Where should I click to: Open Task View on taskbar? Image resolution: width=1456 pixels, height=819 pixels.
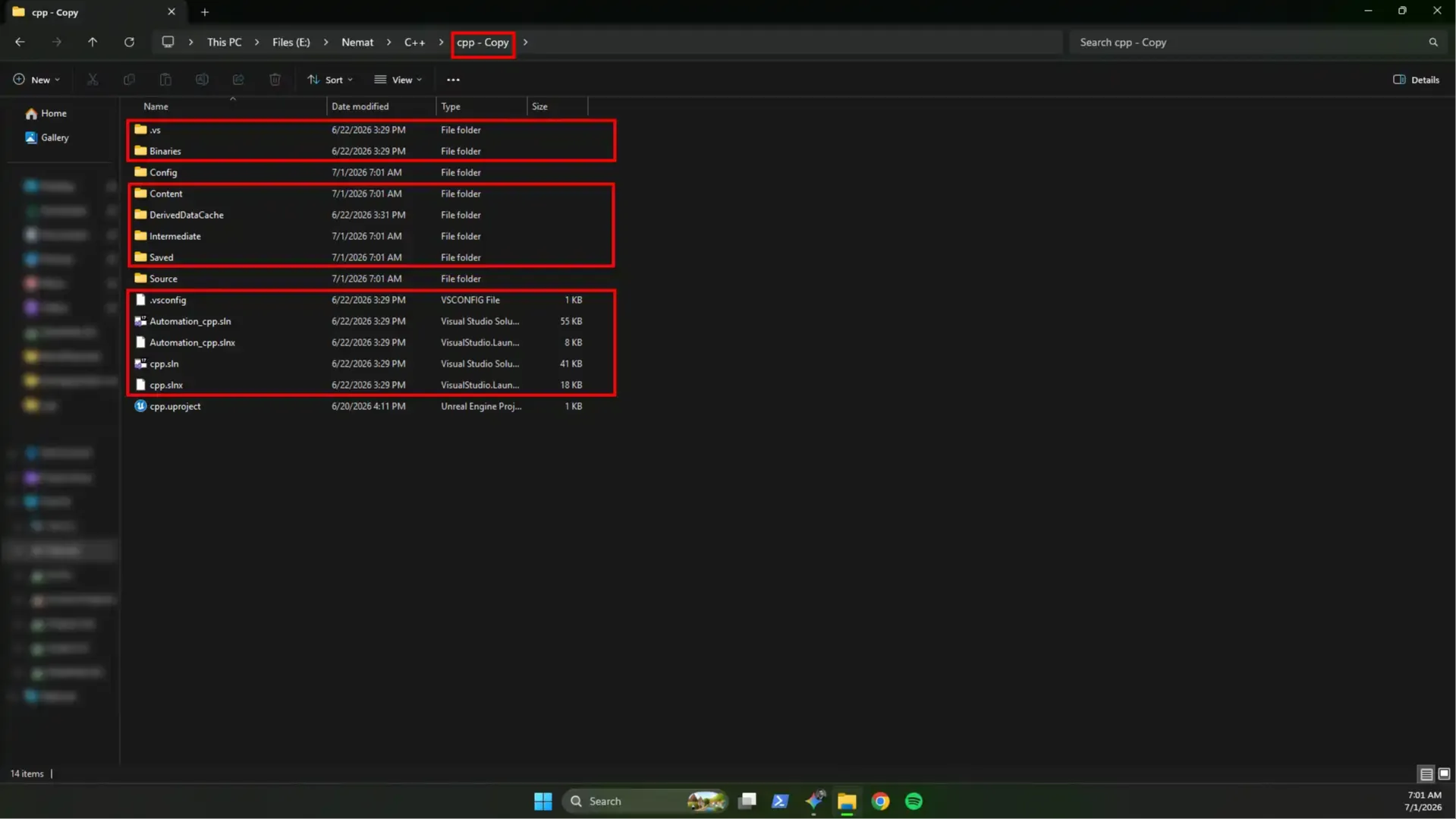coord(747,802)
